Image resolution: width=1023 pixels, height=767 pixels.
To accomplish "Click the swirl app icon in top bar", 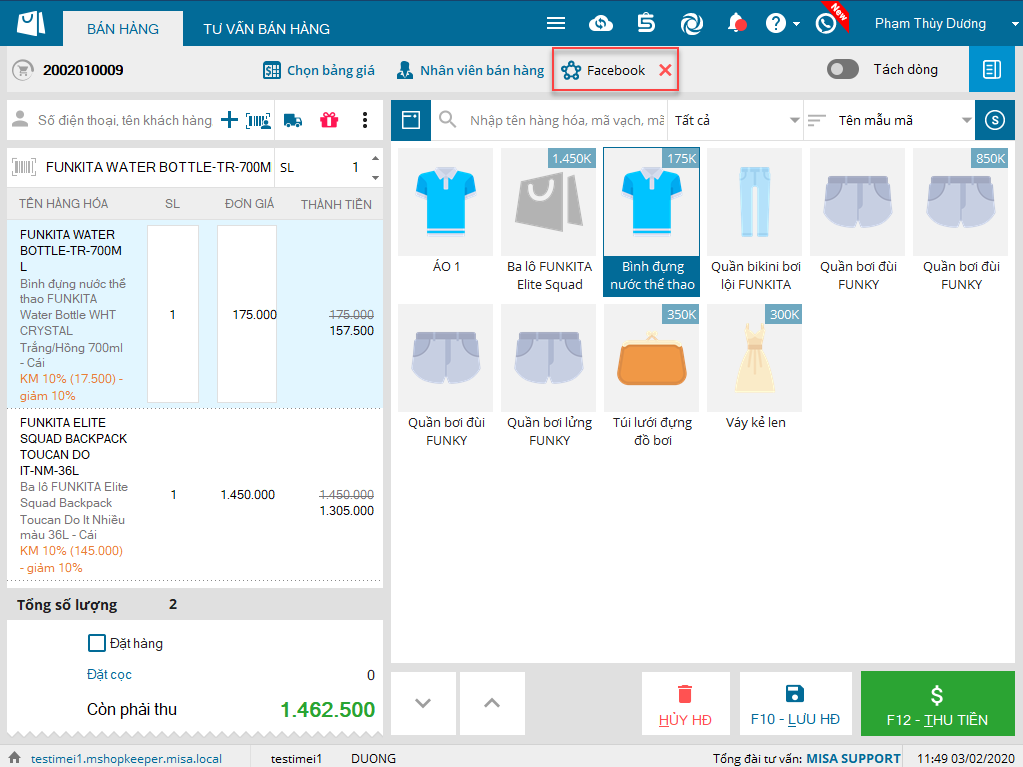I will coord(692,23).
